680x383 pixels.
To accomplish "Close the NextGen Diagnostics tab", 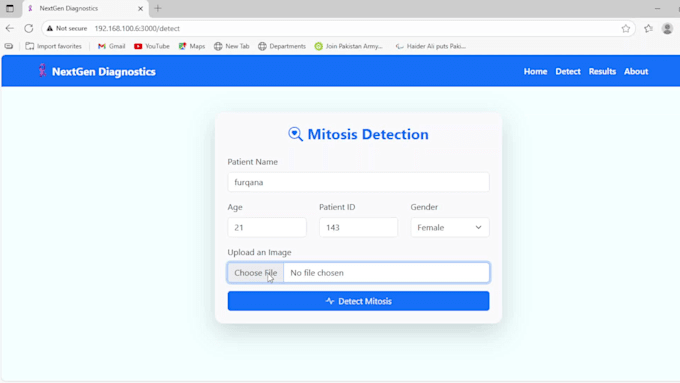I will 141,8.
